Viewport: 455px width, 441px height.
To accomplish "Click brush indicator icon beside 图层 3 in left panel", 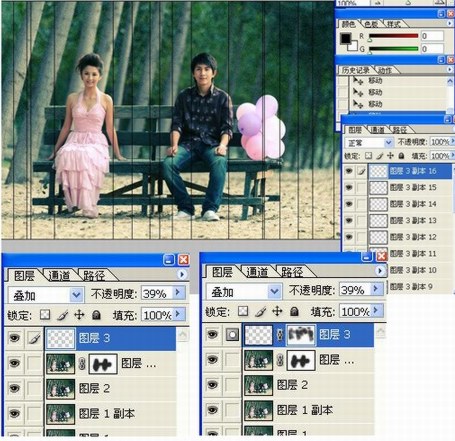I will (34, 338).
